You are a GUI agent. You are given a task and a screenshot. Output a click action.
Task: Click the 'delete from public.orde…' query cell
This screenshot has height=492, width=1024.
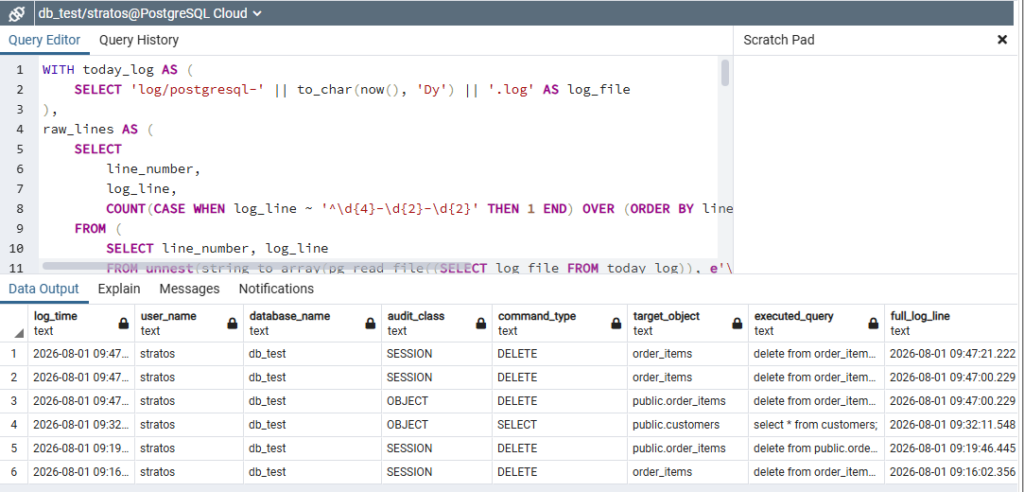pos(816,448)
